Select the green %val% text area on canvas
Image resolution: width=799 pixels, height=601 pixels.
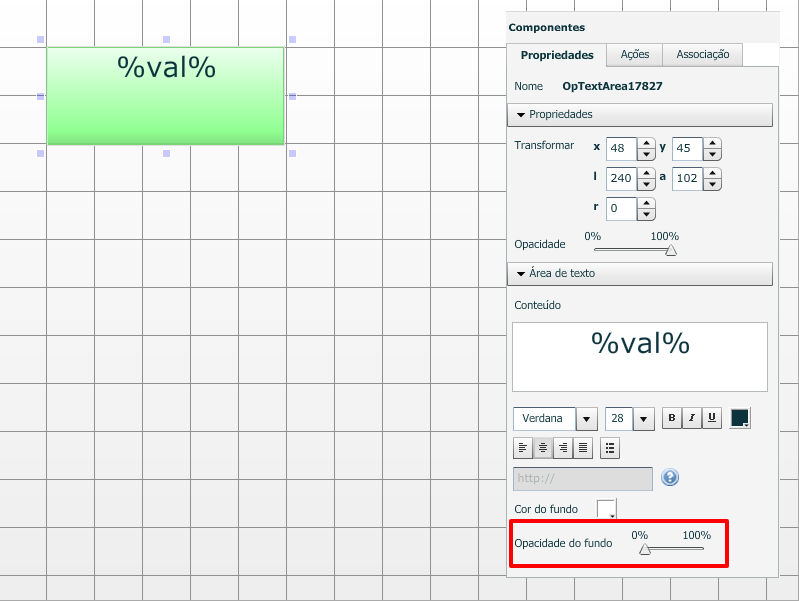pos(165,96)
